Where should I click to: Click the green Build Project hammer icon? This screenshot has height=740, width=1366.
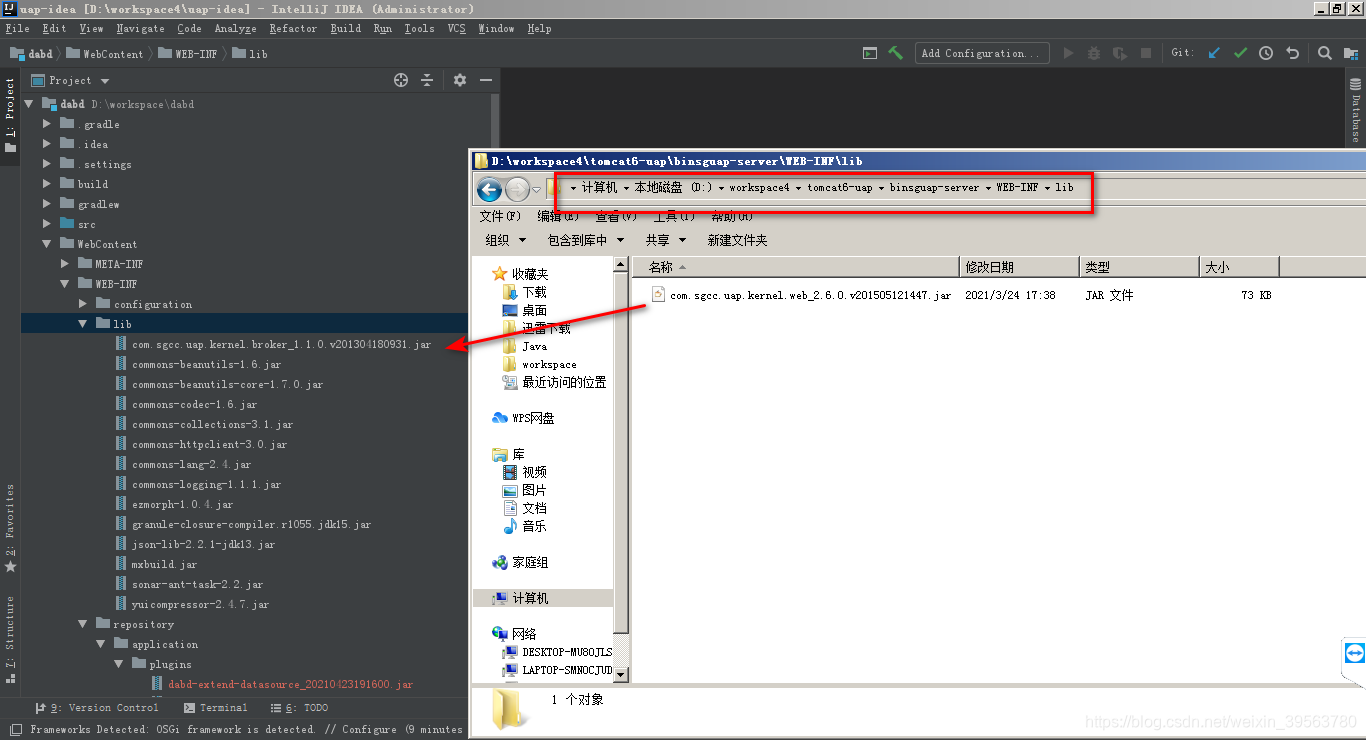click(896, 53)
